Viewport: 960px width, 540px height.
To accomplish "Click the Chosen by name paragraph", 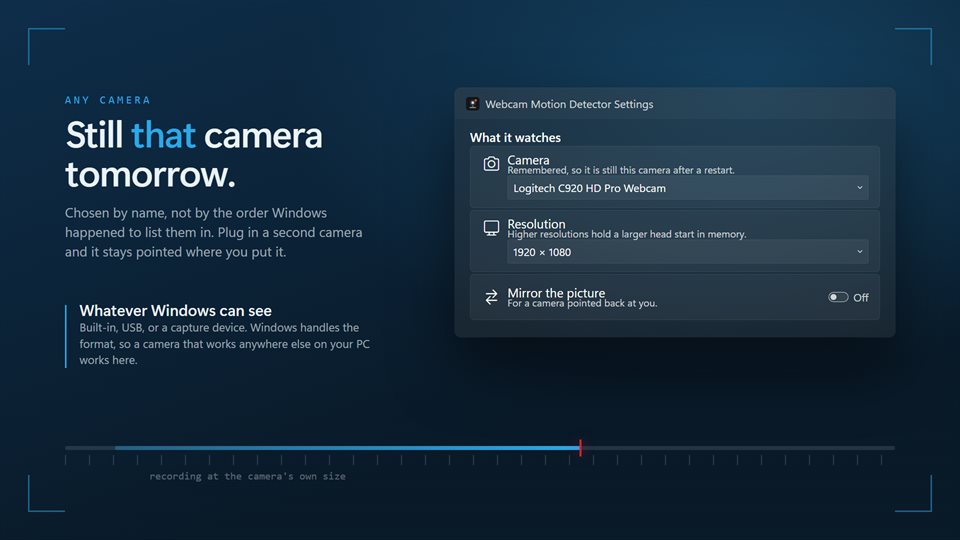I will (x=214, y=233).
